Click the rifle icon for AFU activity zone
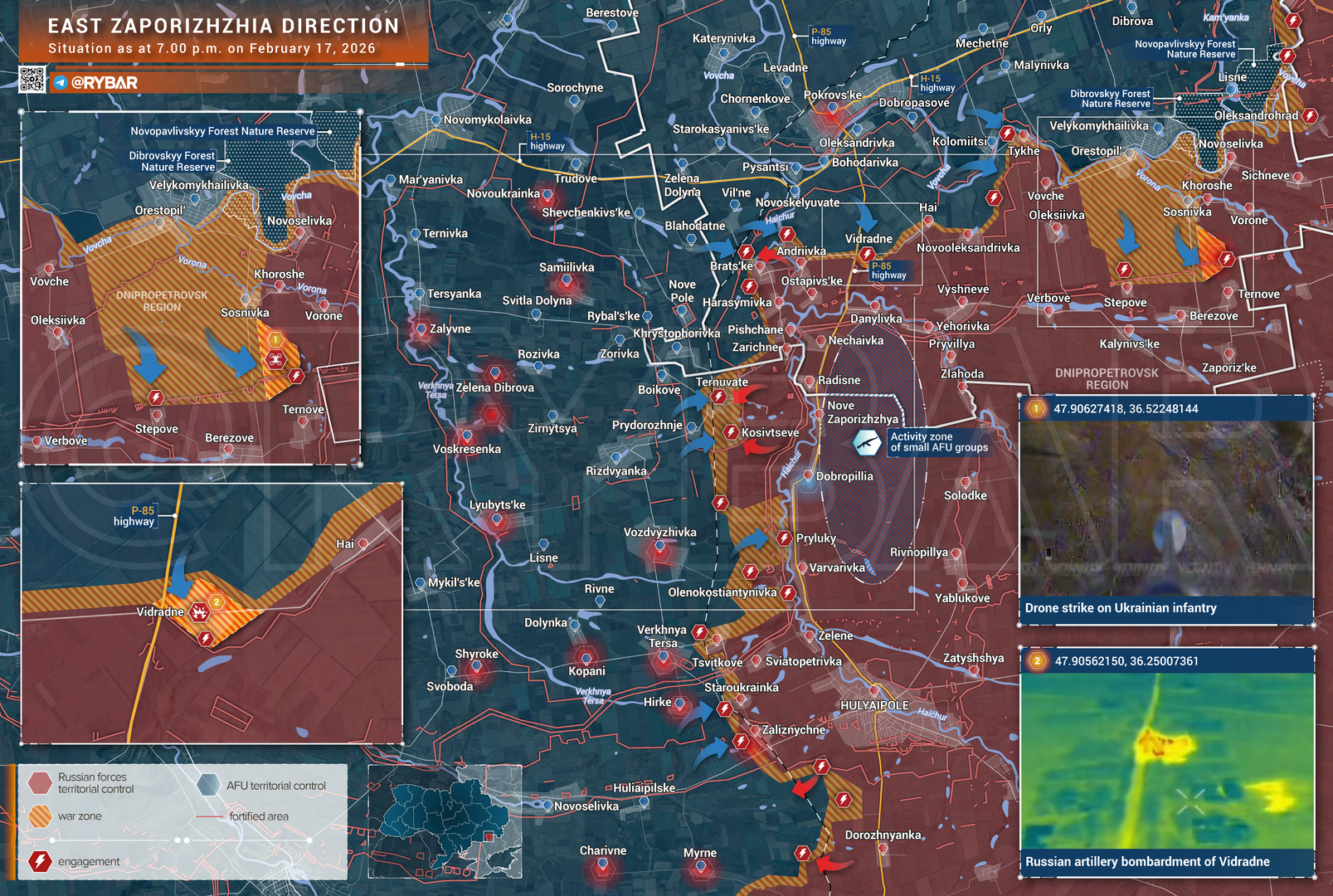The width and height of the screenshot is (1333, 896). pyautogui.click(x=867, y=443)
